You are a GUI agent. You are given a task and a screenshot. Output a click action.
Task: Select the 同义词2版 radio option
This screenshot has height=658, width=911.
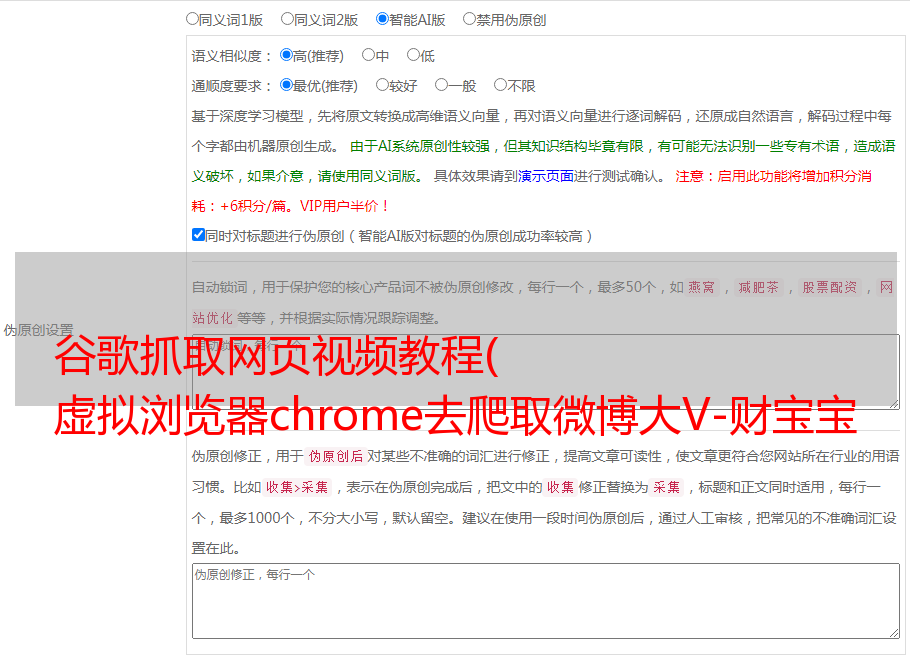287,19
